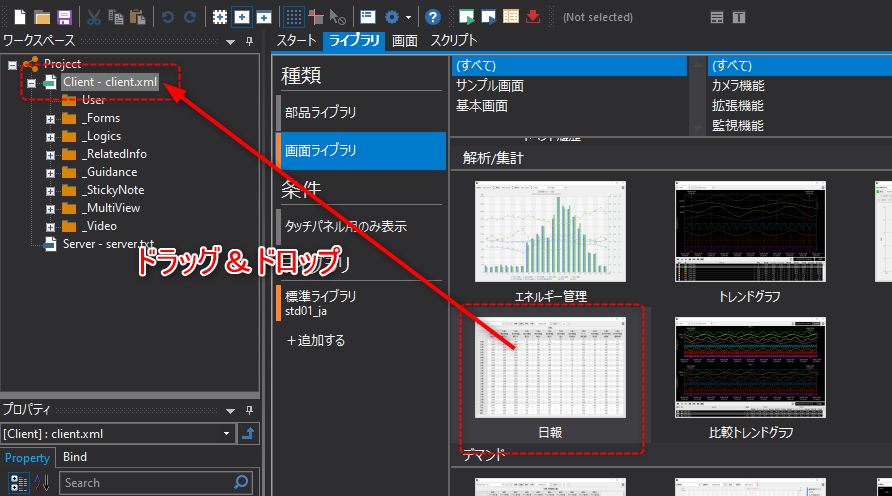Click the go-to-parent arrow beside client.xml combo
The height and width of the screenshot is (496, 892).
coord(248,433)
